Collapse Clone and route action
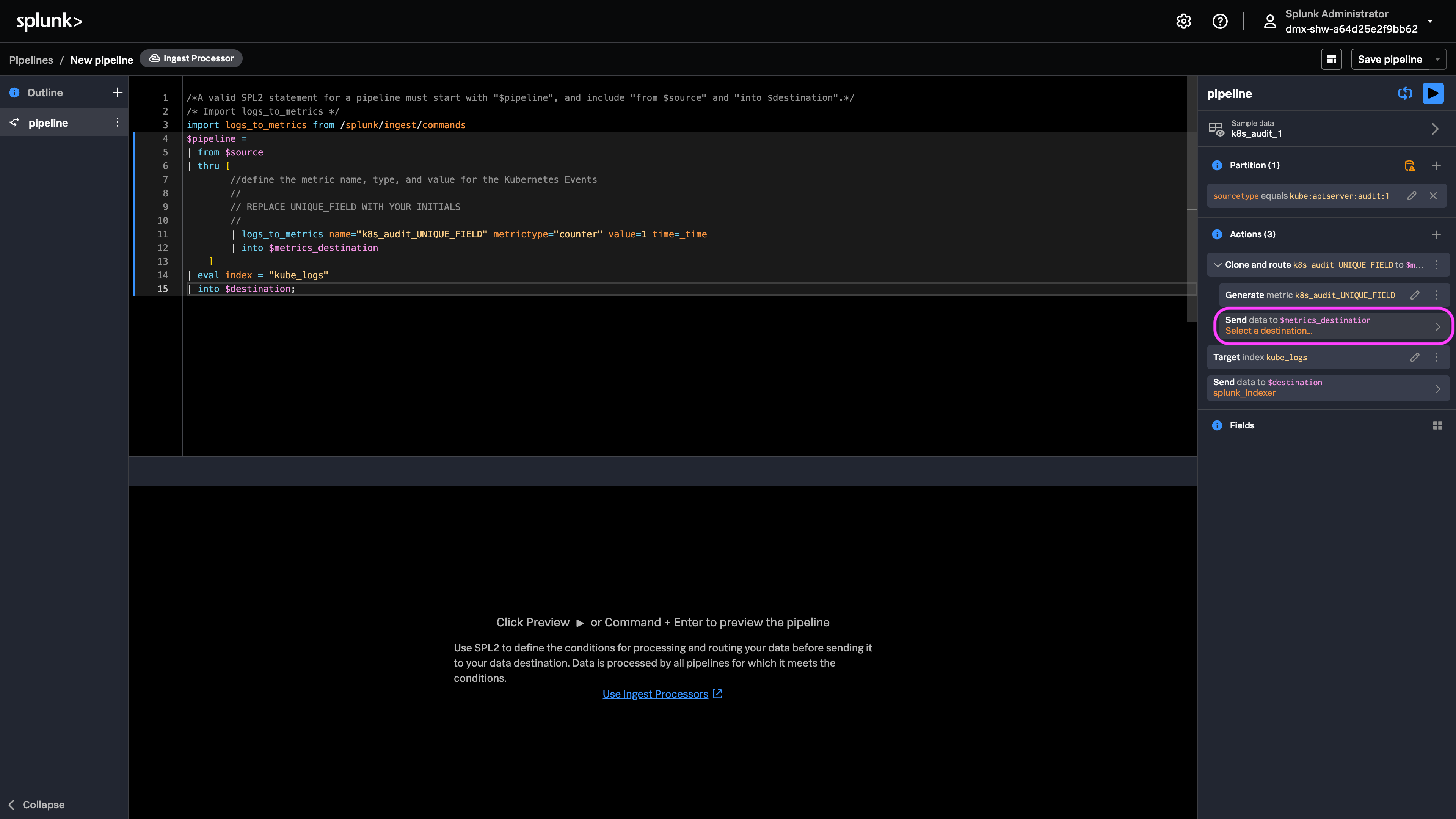The image size is (1456, 819). tap(1218, 265)
